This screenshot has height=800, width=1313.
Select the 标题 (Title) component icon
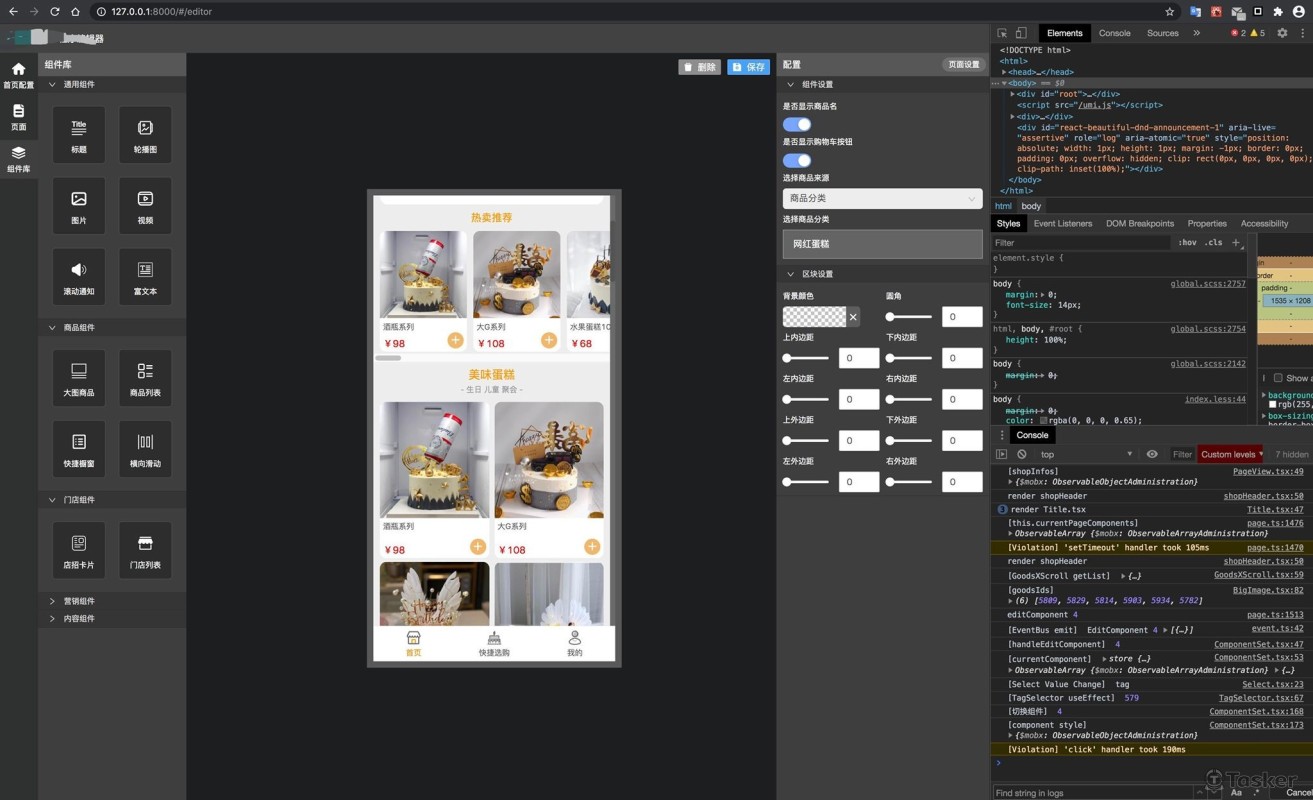click(x=79, y=135)
